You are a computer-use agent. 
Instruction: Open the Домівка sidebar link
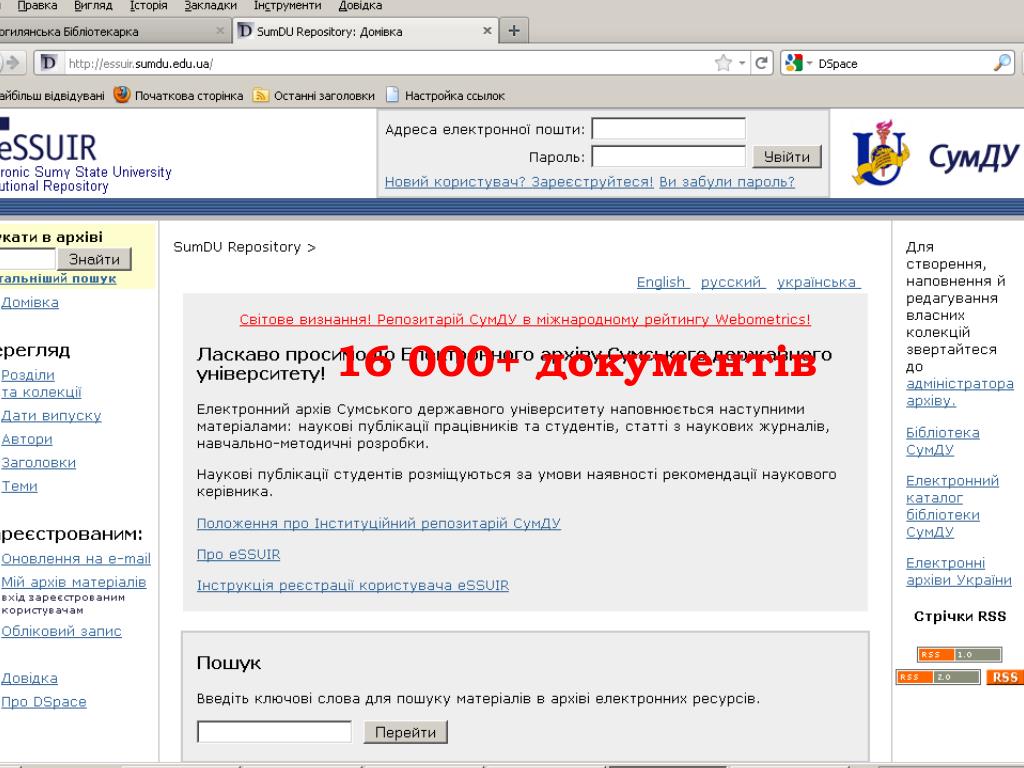29,302
